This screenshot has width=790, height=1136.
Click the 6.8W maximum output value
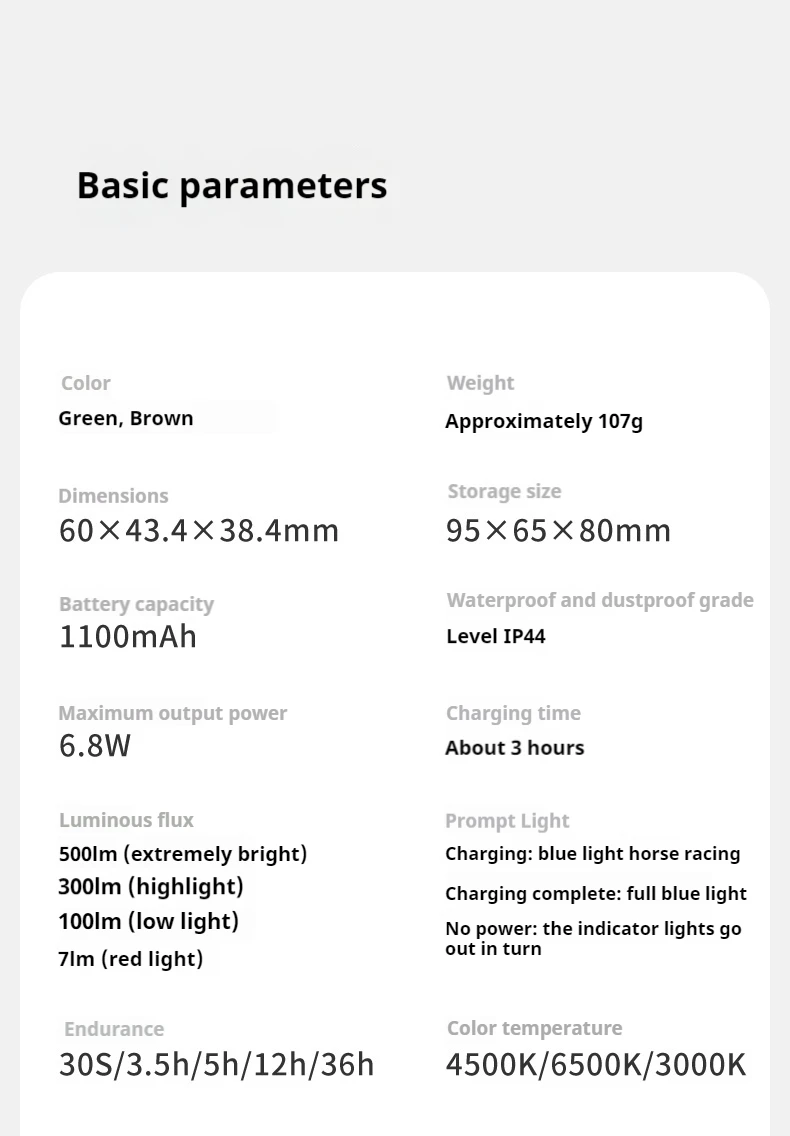95,745
